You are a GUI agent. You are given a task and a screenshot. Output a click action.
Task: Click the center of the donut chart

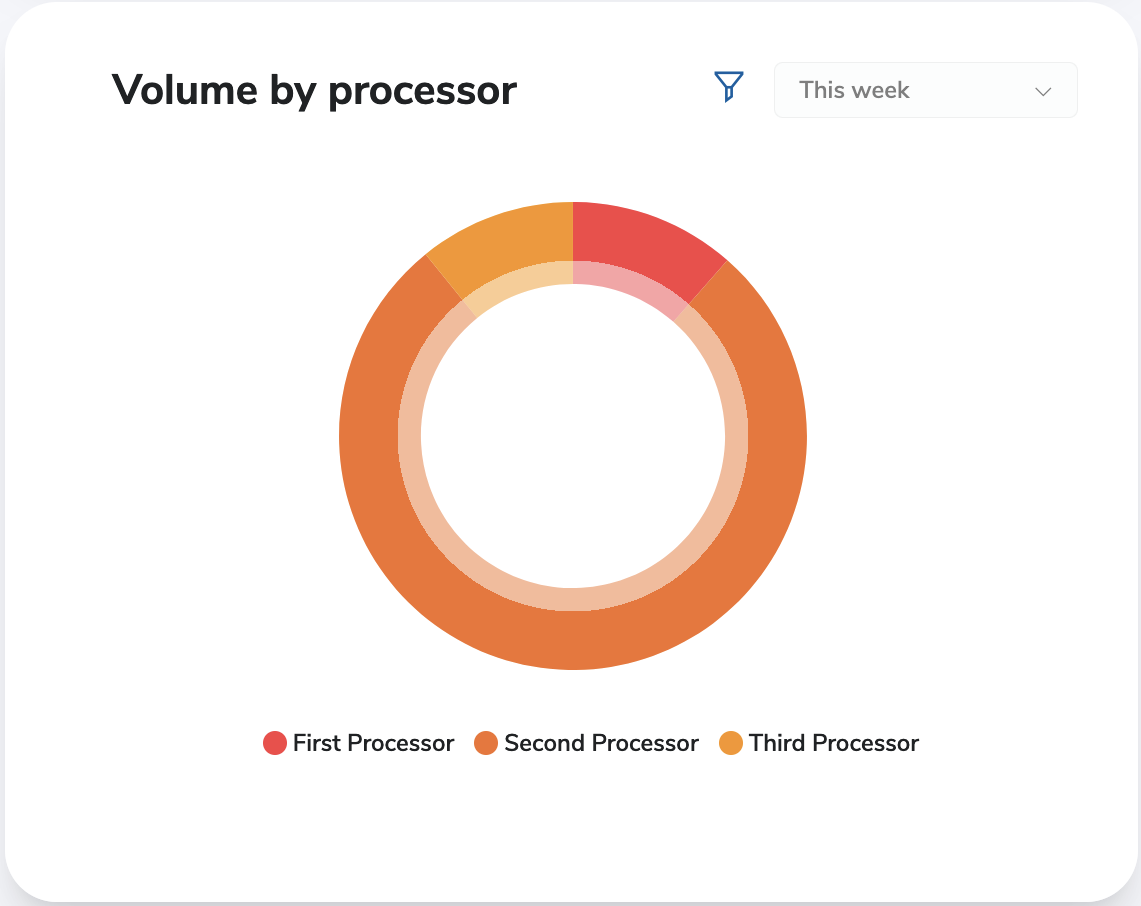coord(574,436)
